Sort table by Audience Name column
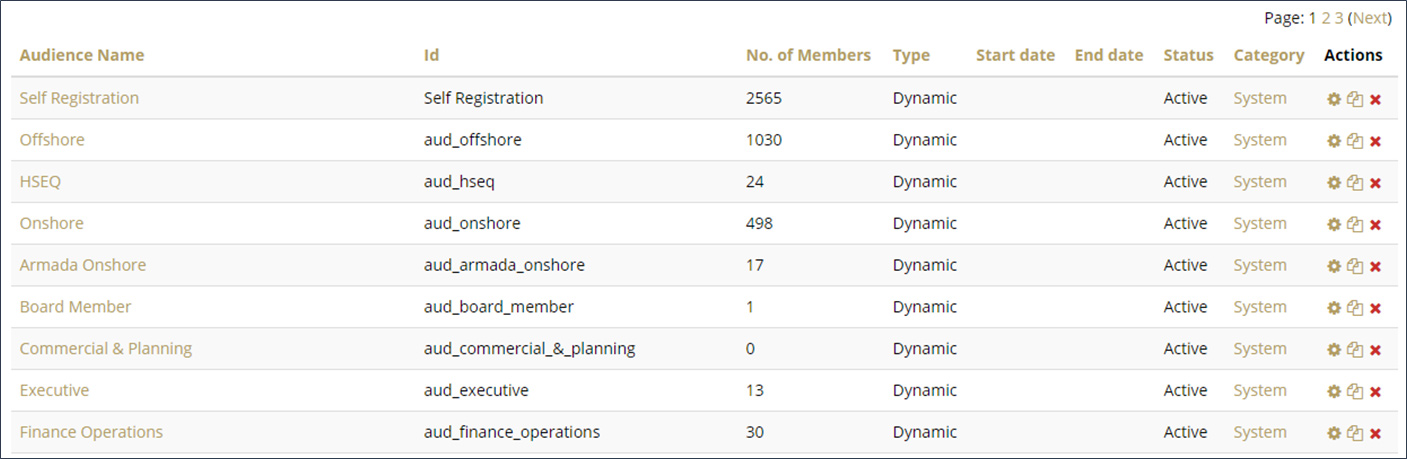This screenshot has height=459, width=1407. [82, 55]
